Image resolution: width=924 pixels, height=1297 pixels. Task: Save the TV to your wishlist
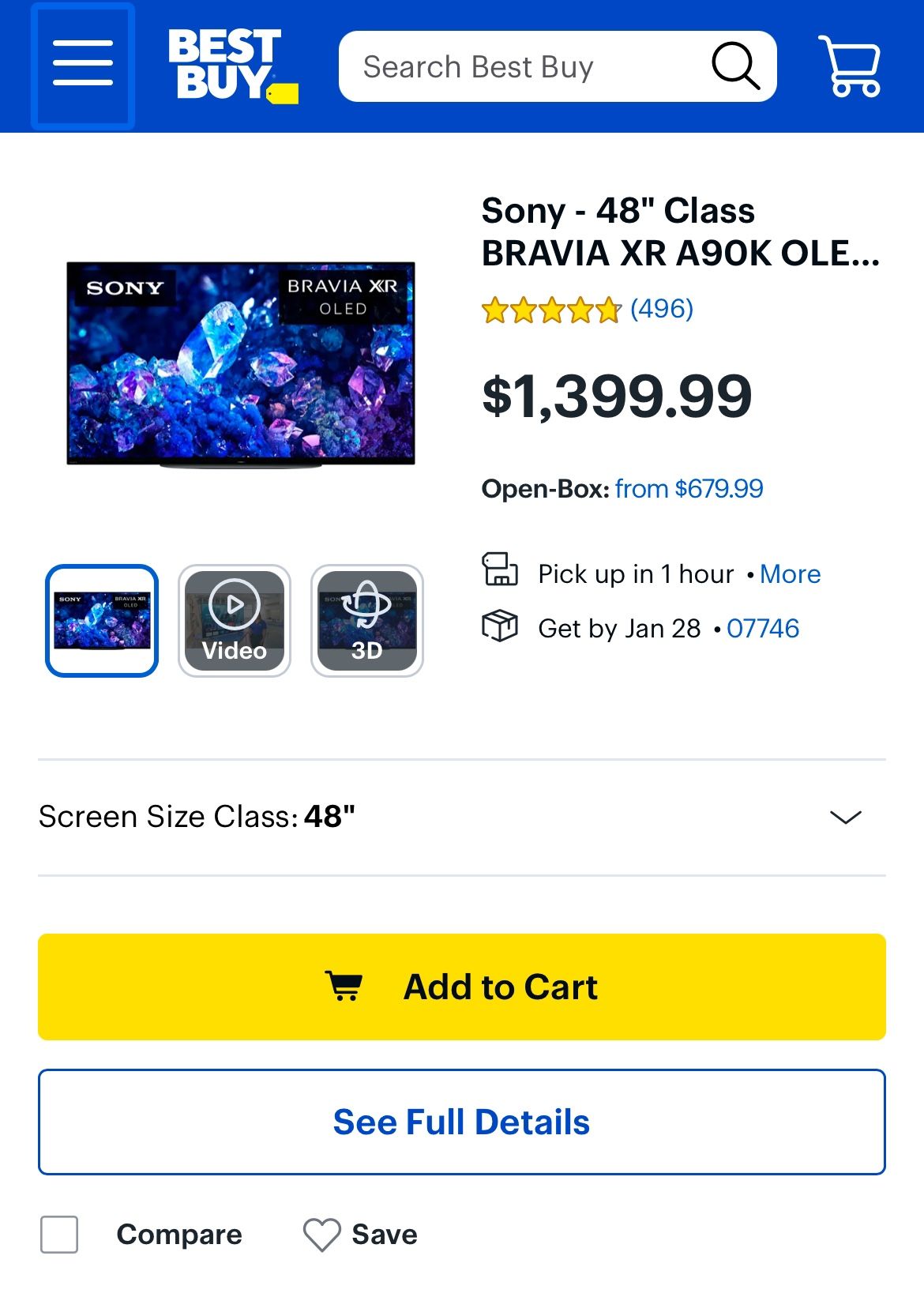(x=361, y=1234)
